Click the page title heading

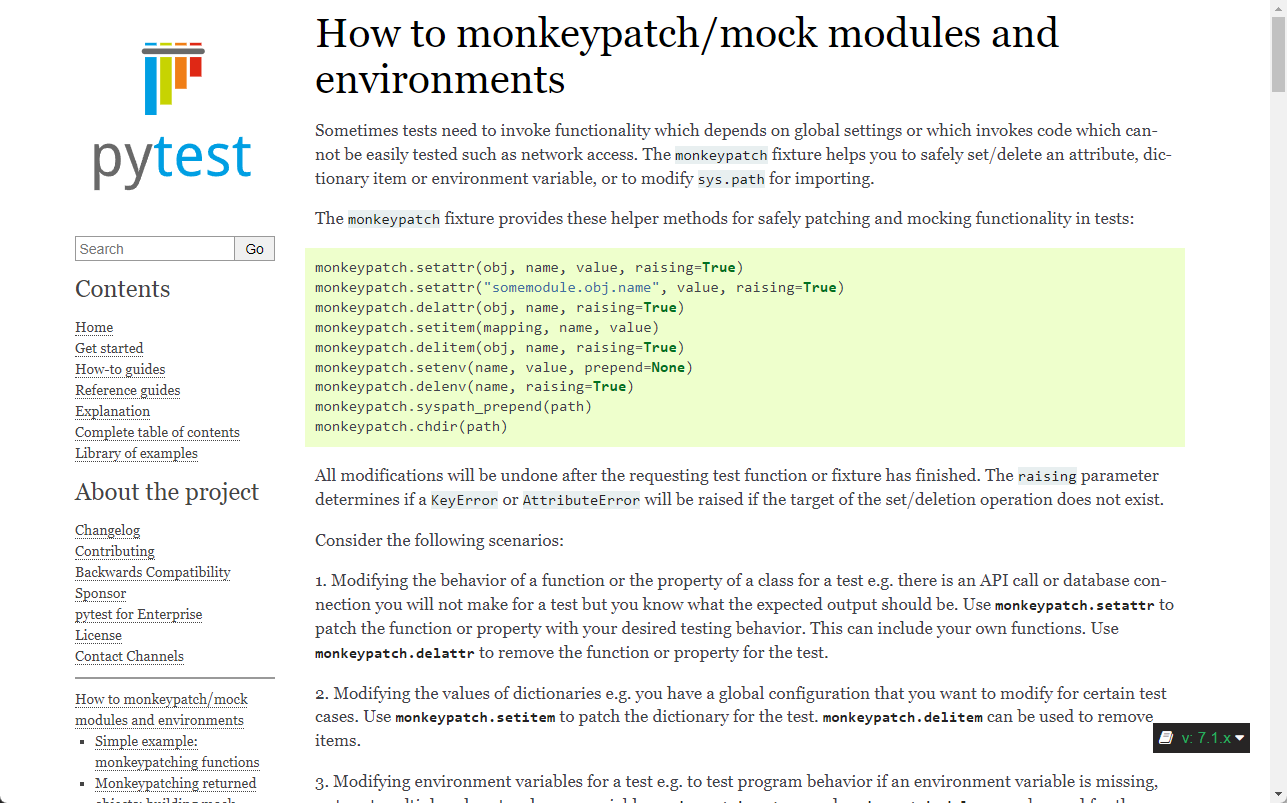pos(686,55)
